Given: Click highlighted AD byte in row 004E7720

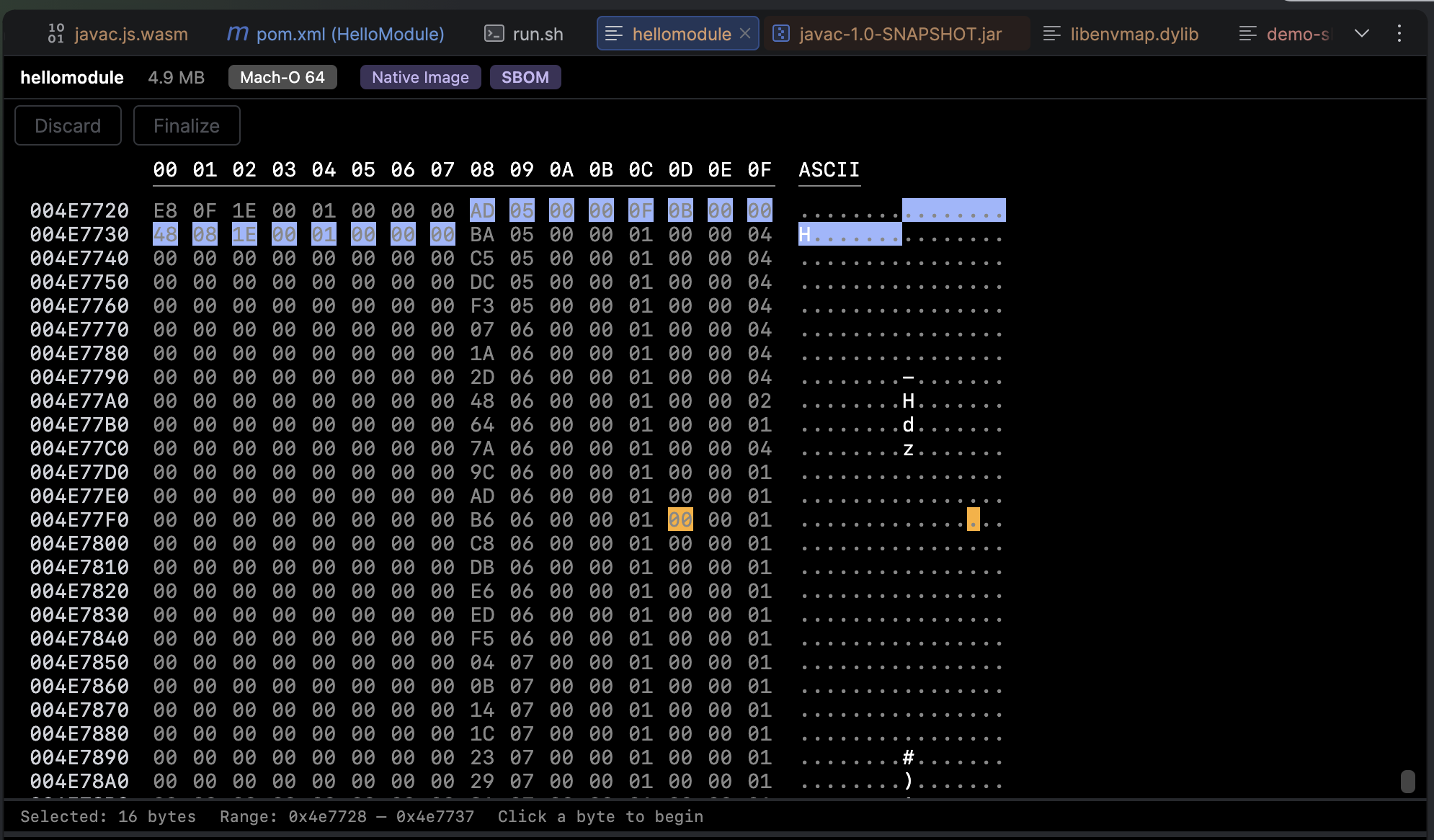Looking at the screenshot, I should [482, 210].
